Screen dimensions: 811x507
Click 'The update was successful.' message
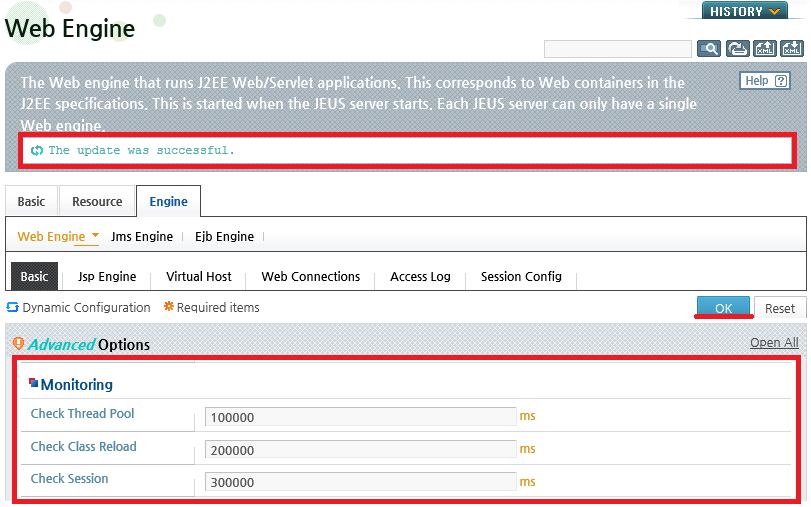(x=141, y=151)
